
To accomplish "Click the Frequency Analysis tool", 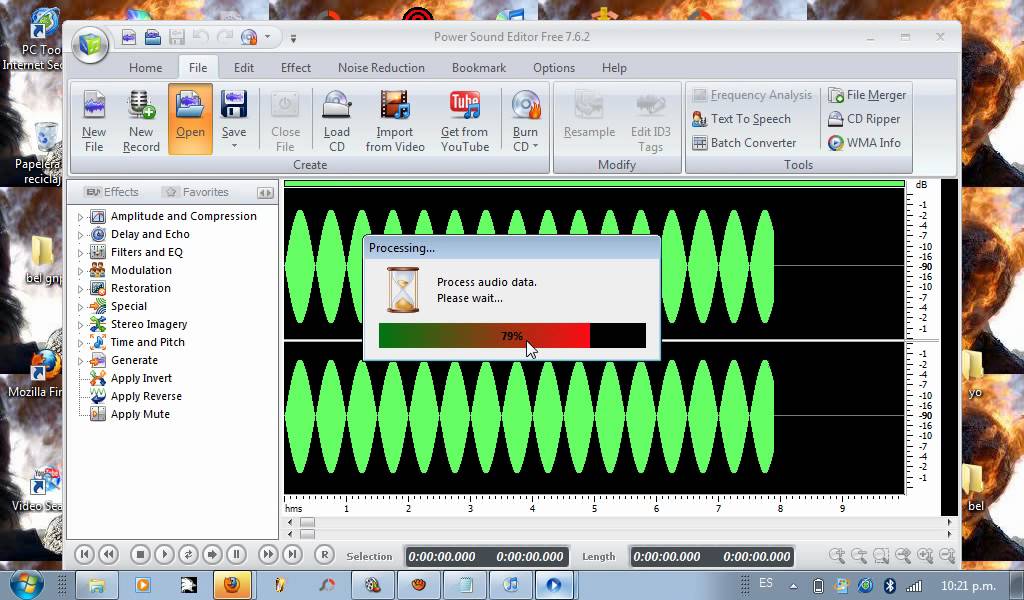I will (752, 95).
